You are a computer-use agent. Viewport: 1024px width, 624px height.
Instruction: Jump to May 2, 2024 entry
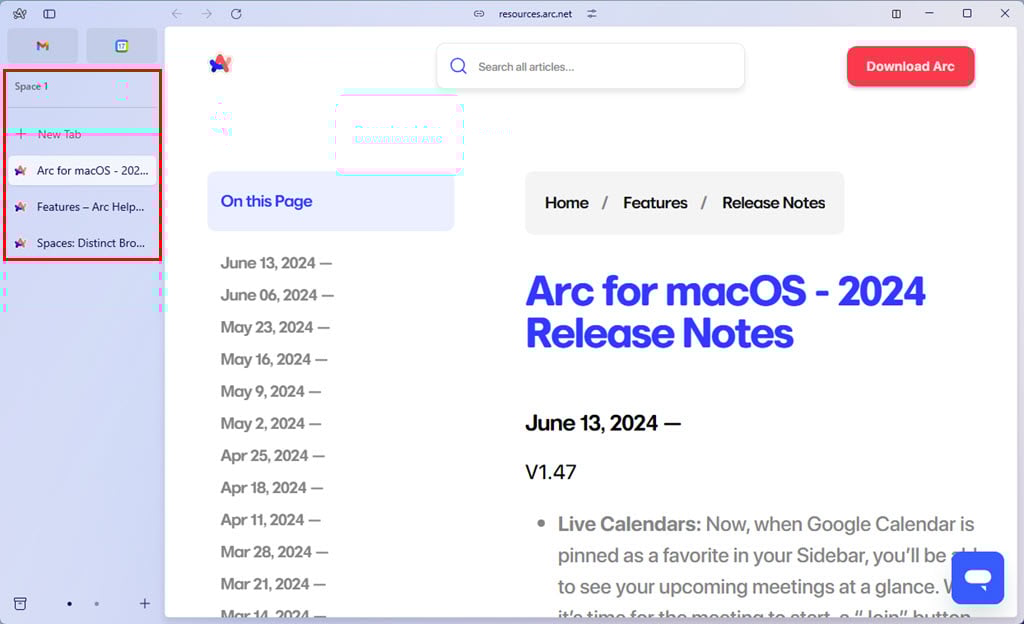tap(270, 423)
